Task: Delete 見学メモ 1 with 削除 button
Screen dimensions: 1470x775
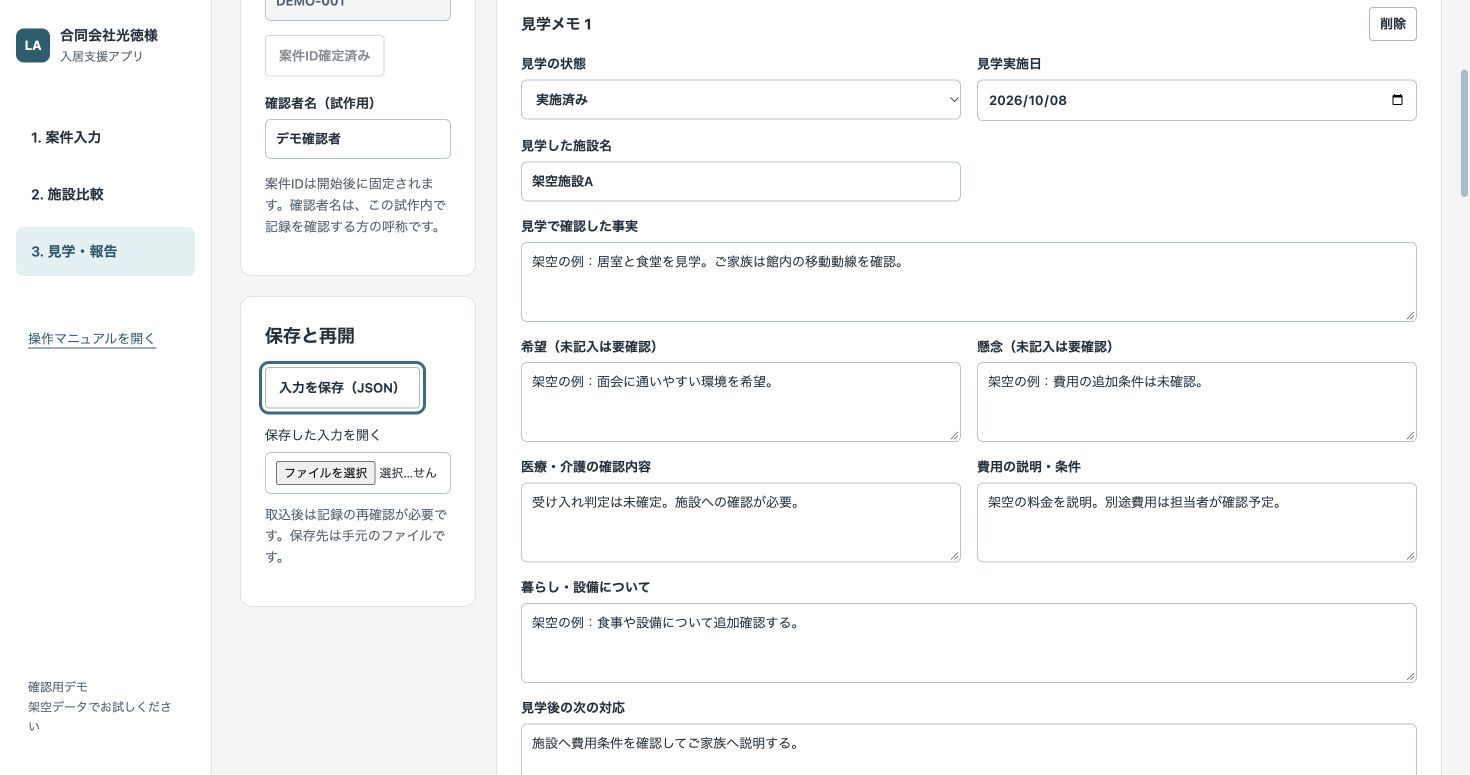Action: tap(1392, 24)
